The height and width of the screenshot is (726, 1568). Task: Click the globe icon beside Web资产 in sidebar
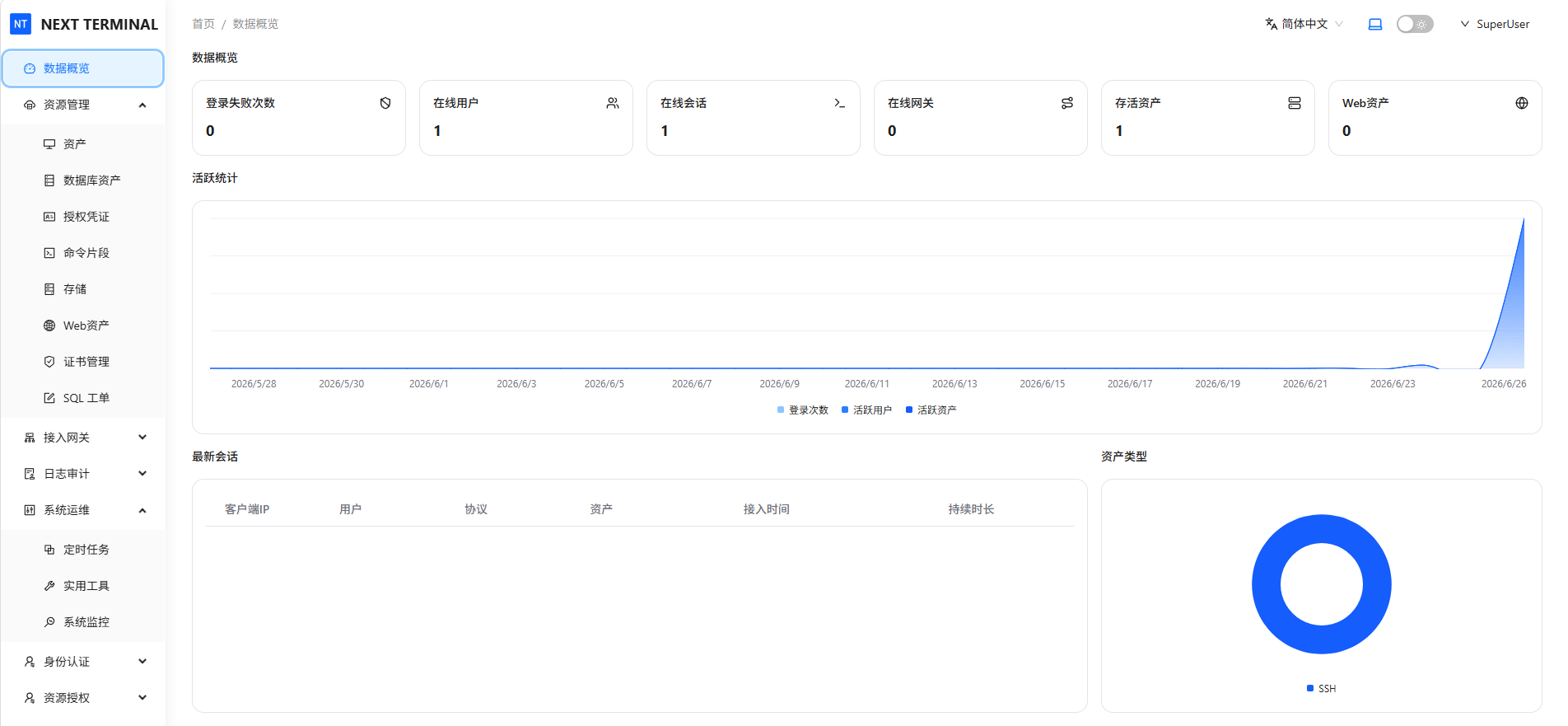49,326
